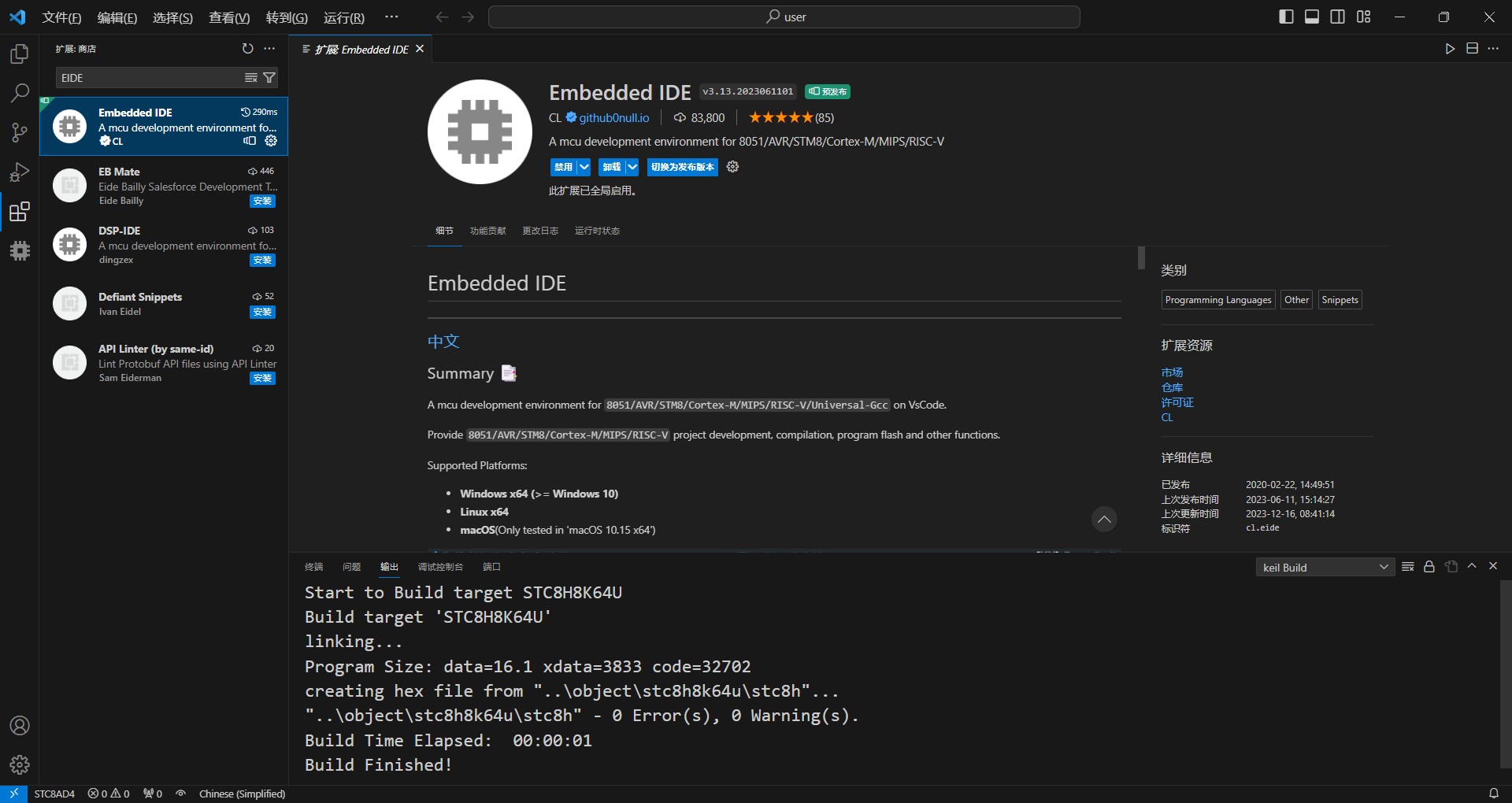Screen dimensions: 1512x803
Task: Open output log in editor icon
Action: 1451,567
